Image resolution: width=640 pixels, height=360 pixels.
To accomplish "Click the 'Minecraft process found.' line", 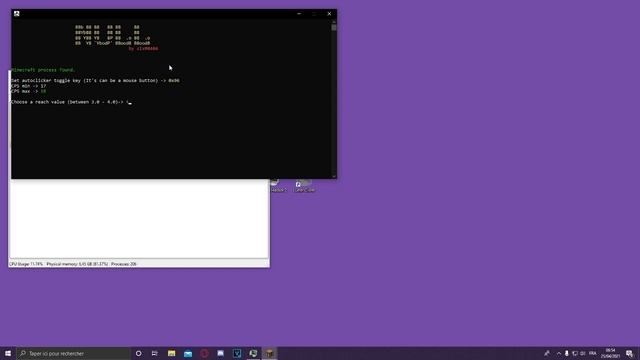I will pyautogui.click(x=43, y=70).
